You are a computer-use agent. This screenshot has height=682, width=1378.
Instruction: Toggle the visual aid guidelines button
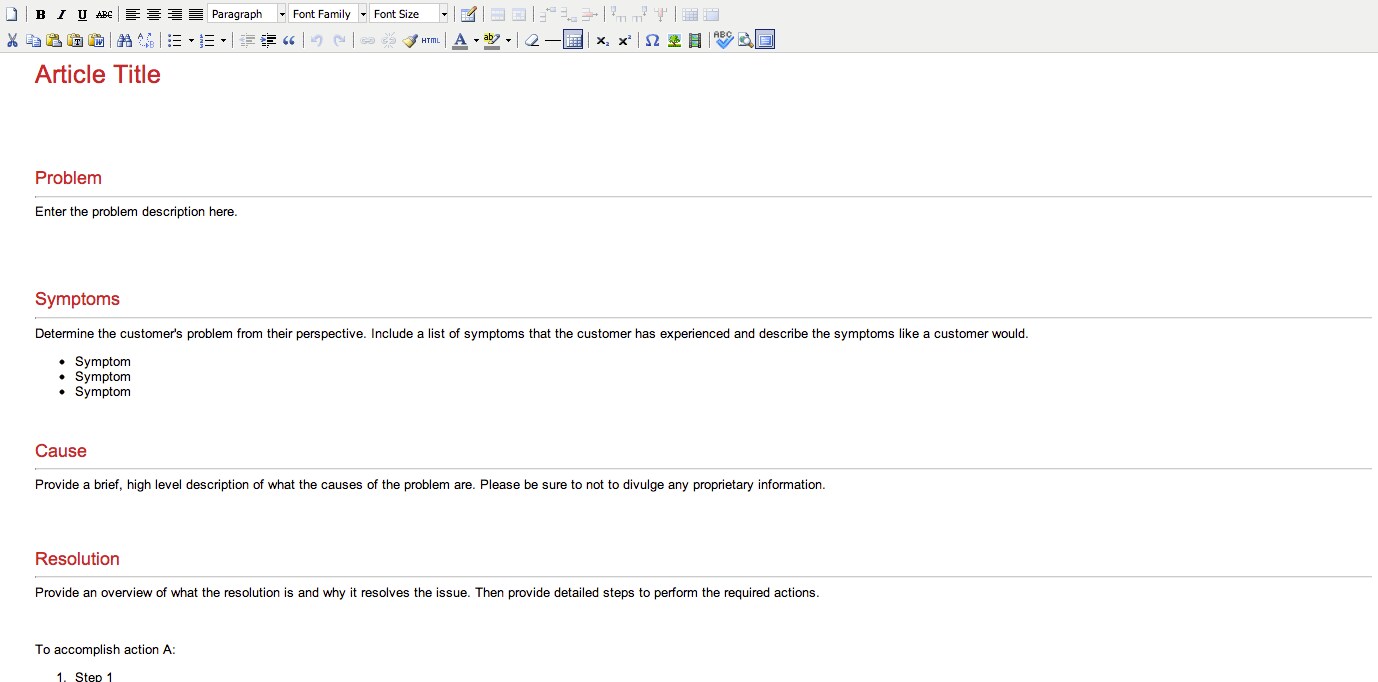(x=573, y=40)
